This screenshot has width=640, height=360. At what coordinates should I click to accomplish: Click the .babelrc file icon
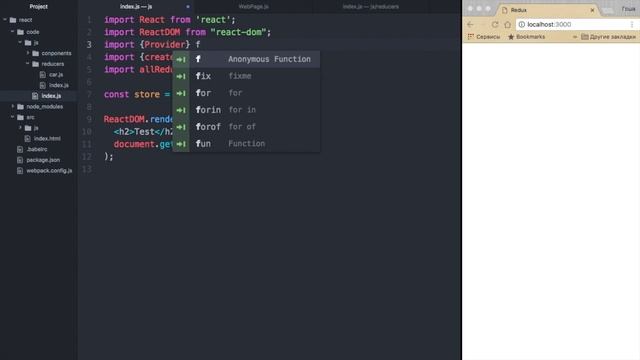[x=20, y=149]
